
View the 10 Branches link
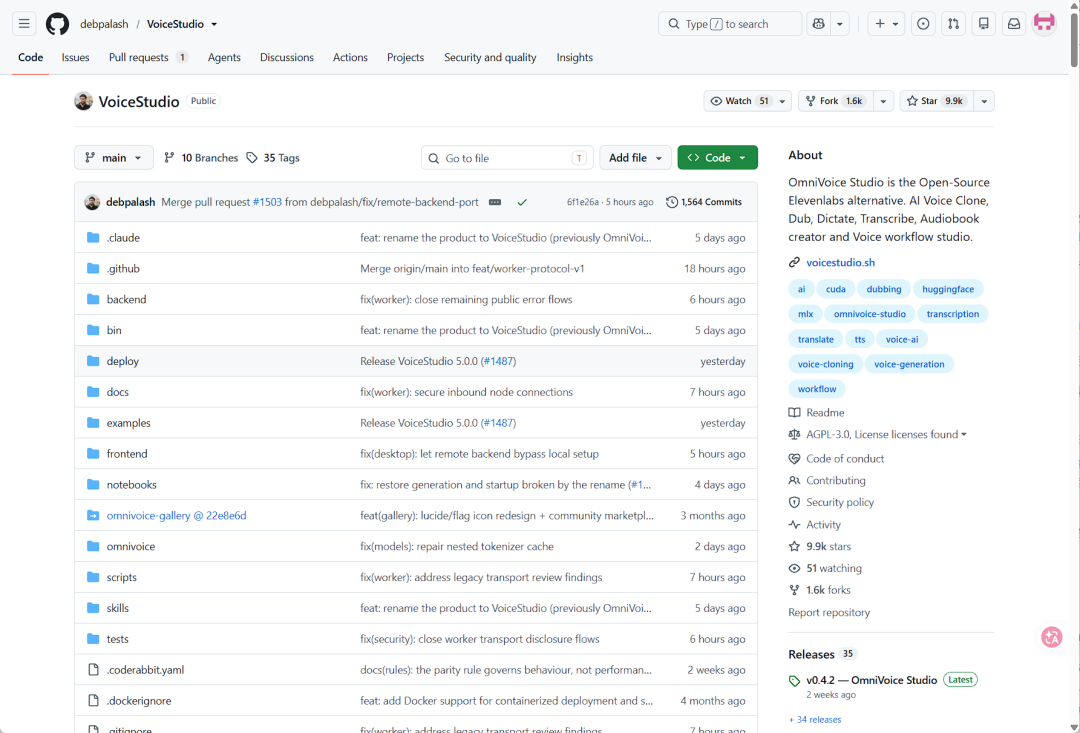(x=201, y=158)
